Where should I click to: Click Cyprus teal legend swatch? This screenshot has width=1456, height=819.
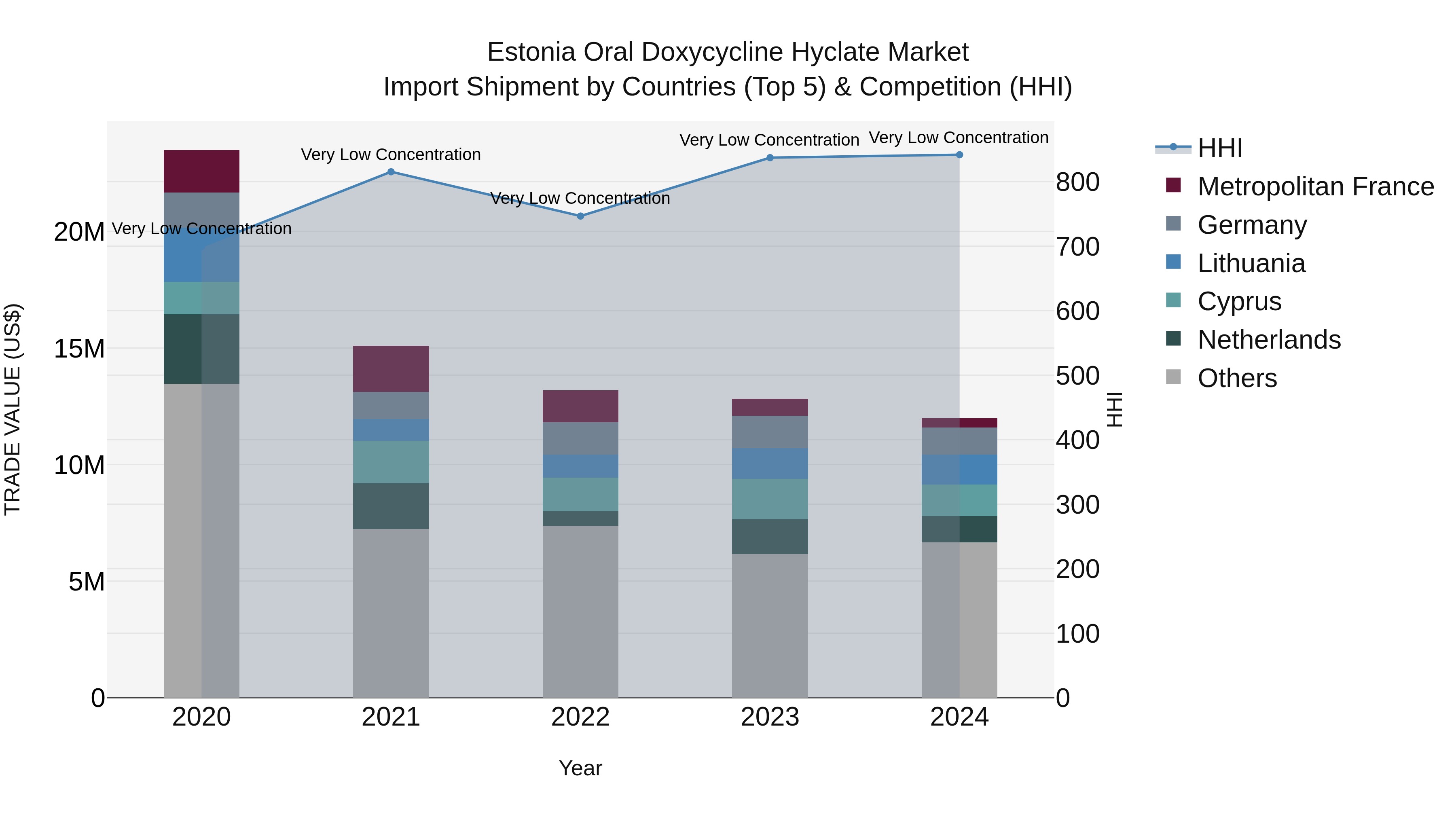tap(1173, 300)
